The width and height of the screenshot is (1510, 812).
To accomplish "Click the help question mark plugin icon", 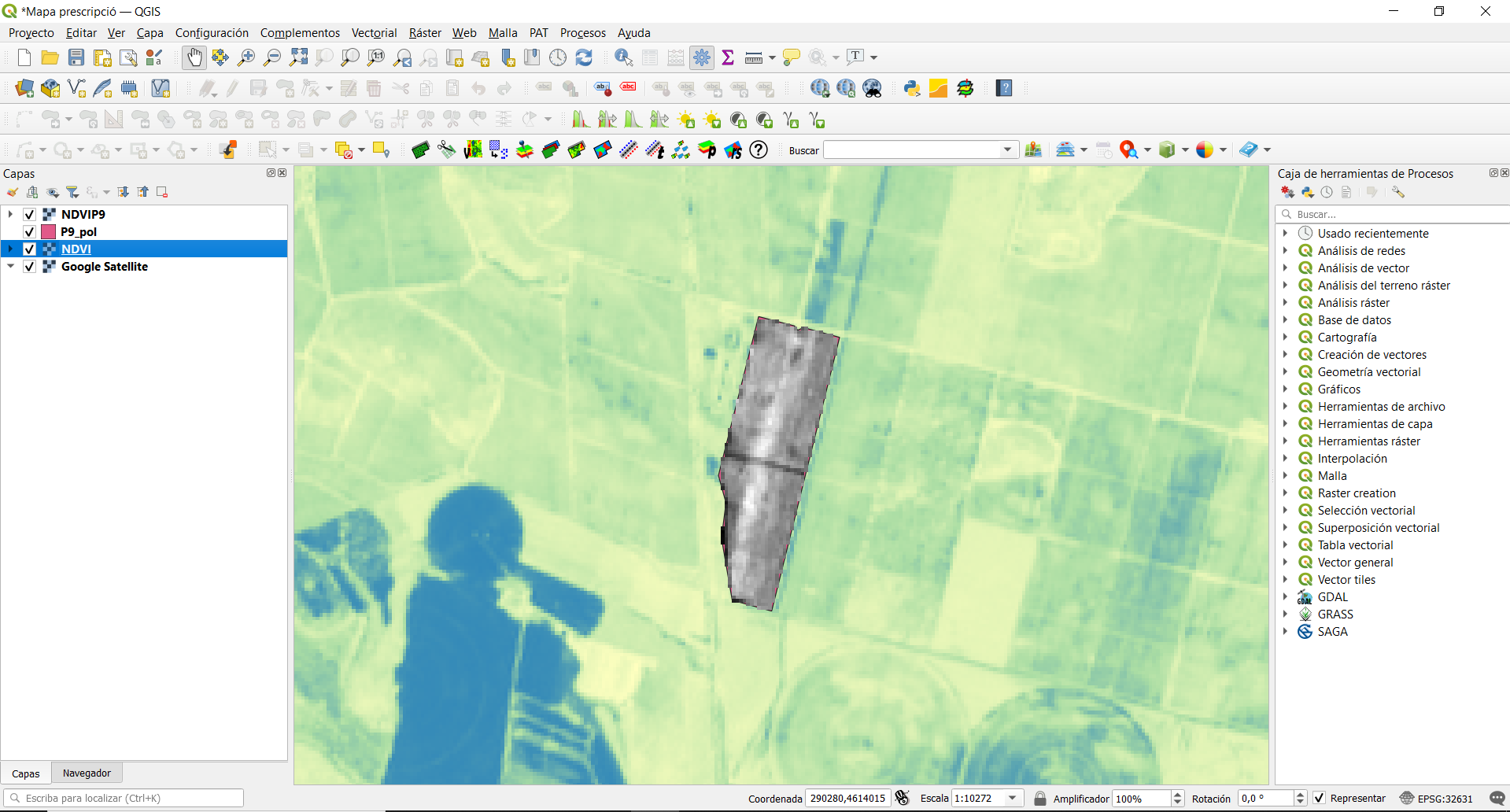I will (759, 149).
